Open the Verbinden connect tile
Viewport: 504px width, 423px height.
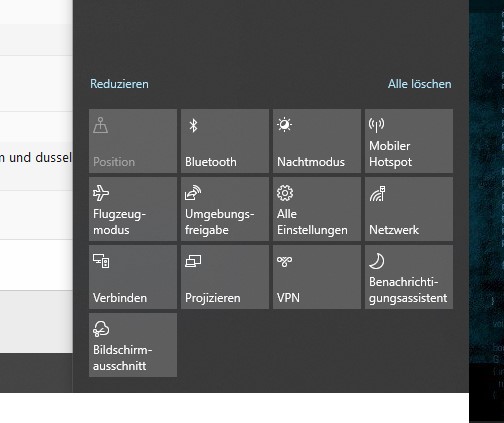pos(133,277)
